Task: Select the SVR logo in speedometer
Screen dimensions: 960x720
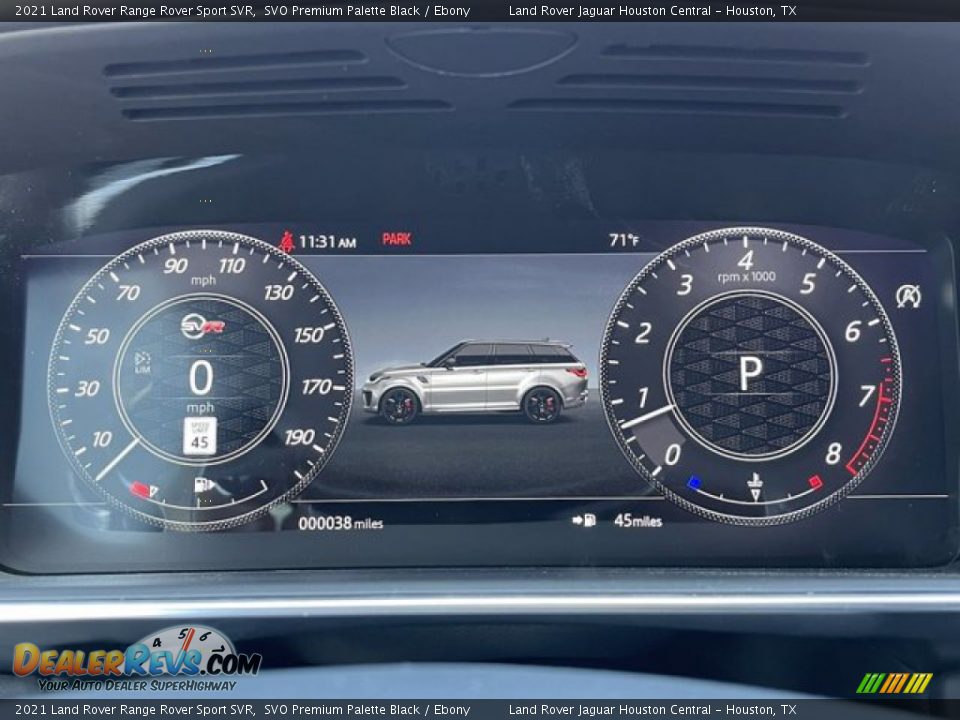Action: (203, 326)
